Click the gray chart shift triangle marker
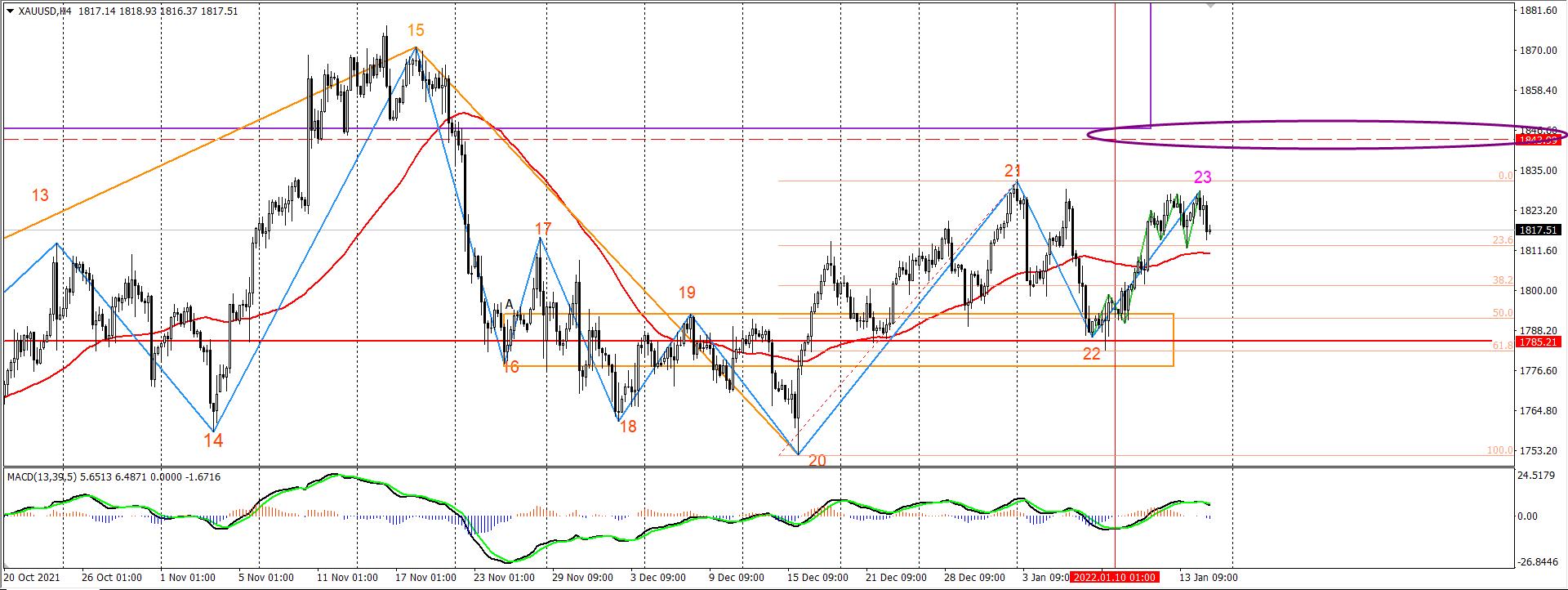This screenshot has width=1568, height=590. click(1210, 5)
